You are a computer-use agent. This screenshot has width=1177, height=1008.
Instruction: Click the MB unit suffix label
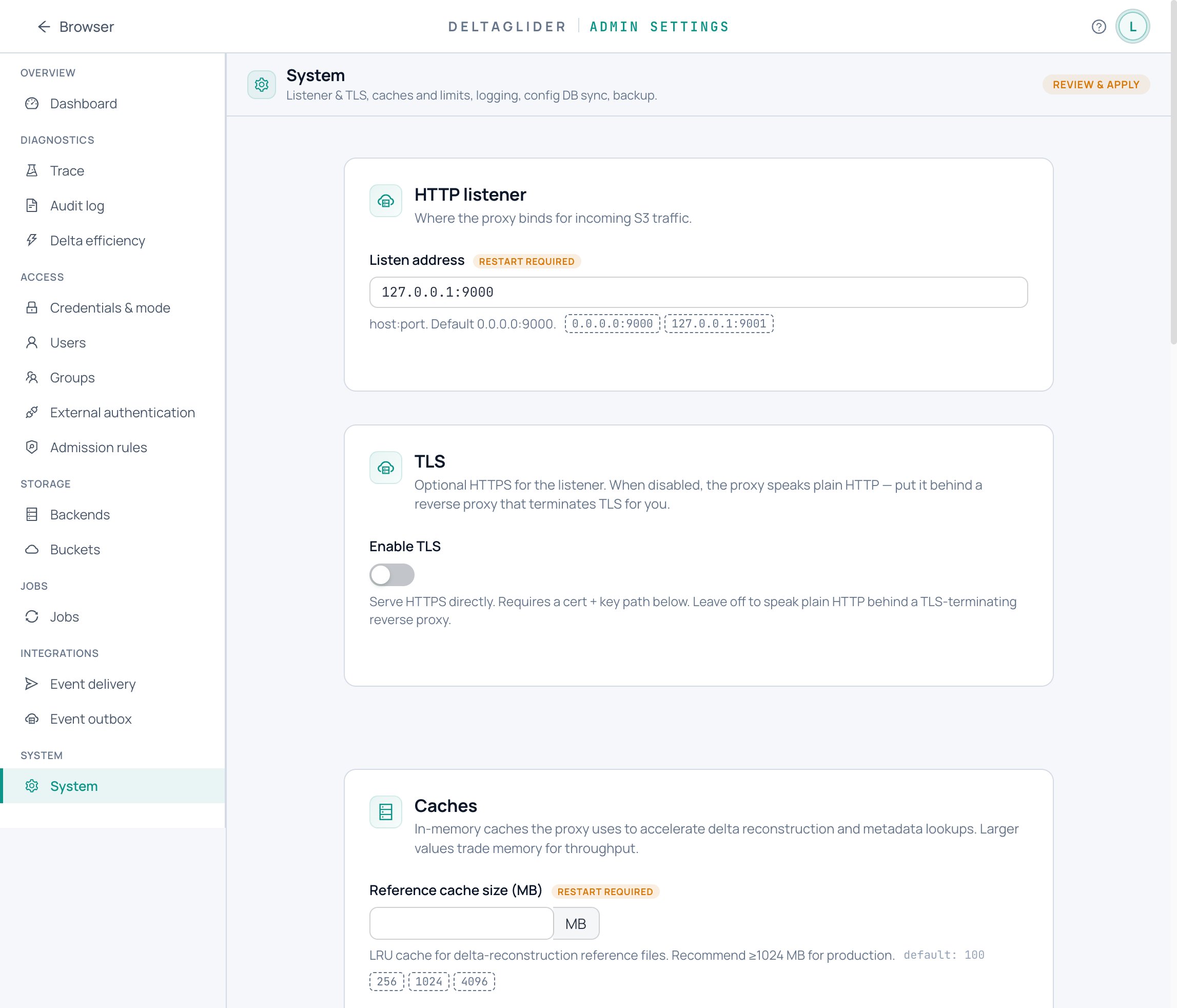(x=576, y=923)
